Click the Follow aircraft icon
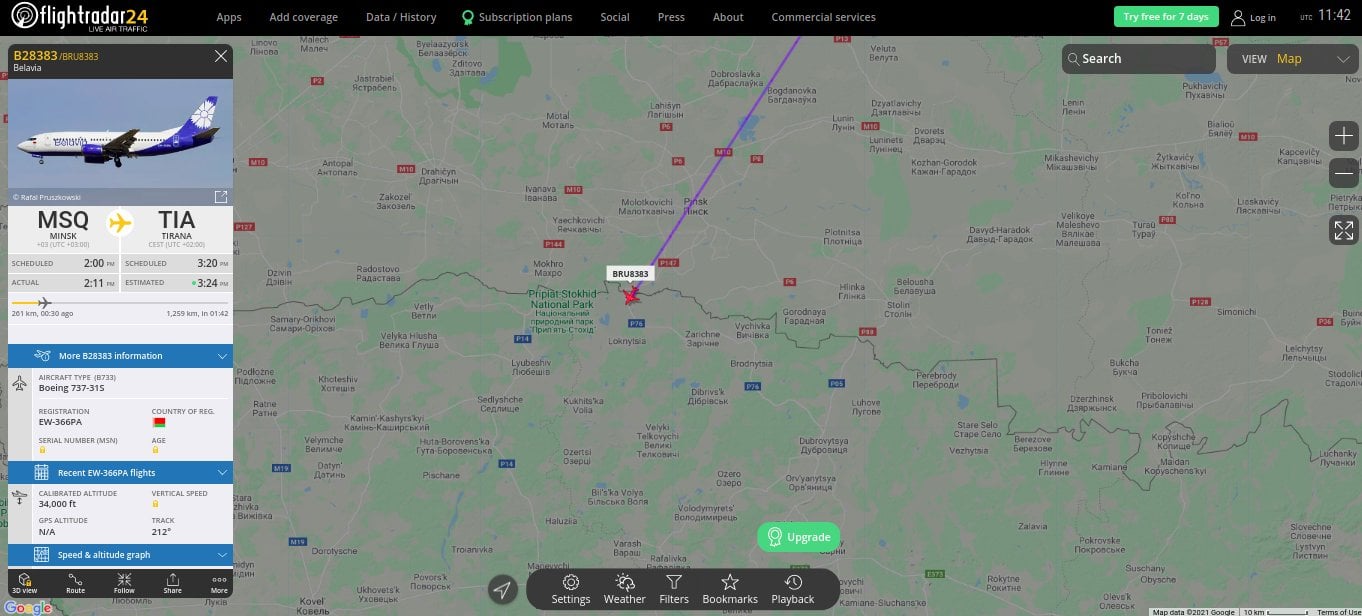This screenshot has height=616, width=1362. point(124,579)
